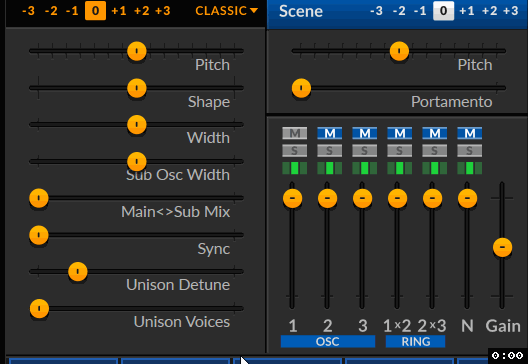The image size is (528, 364).
Task: Toggle mute for ring mod 2×3
Action: (x=435, y=133)
